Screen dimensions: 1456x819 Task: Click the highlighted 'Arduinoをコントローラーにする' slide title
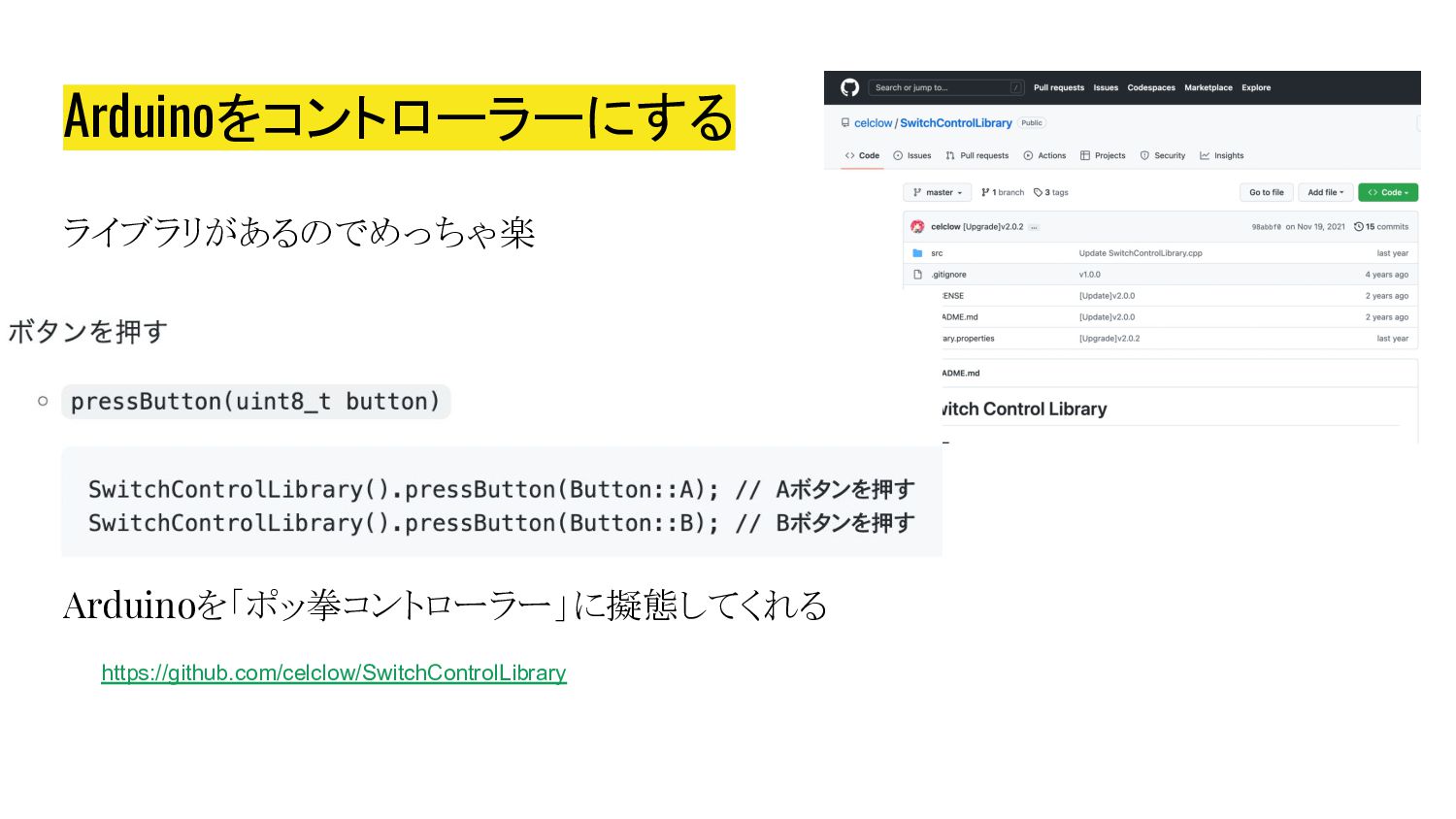(399, 117)
